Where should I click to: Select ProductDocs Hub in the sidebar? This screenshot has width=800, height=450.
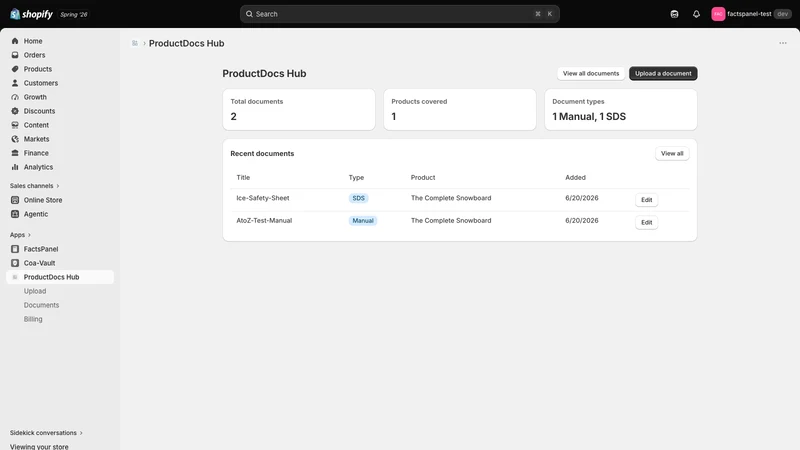[x=60, y=277]
